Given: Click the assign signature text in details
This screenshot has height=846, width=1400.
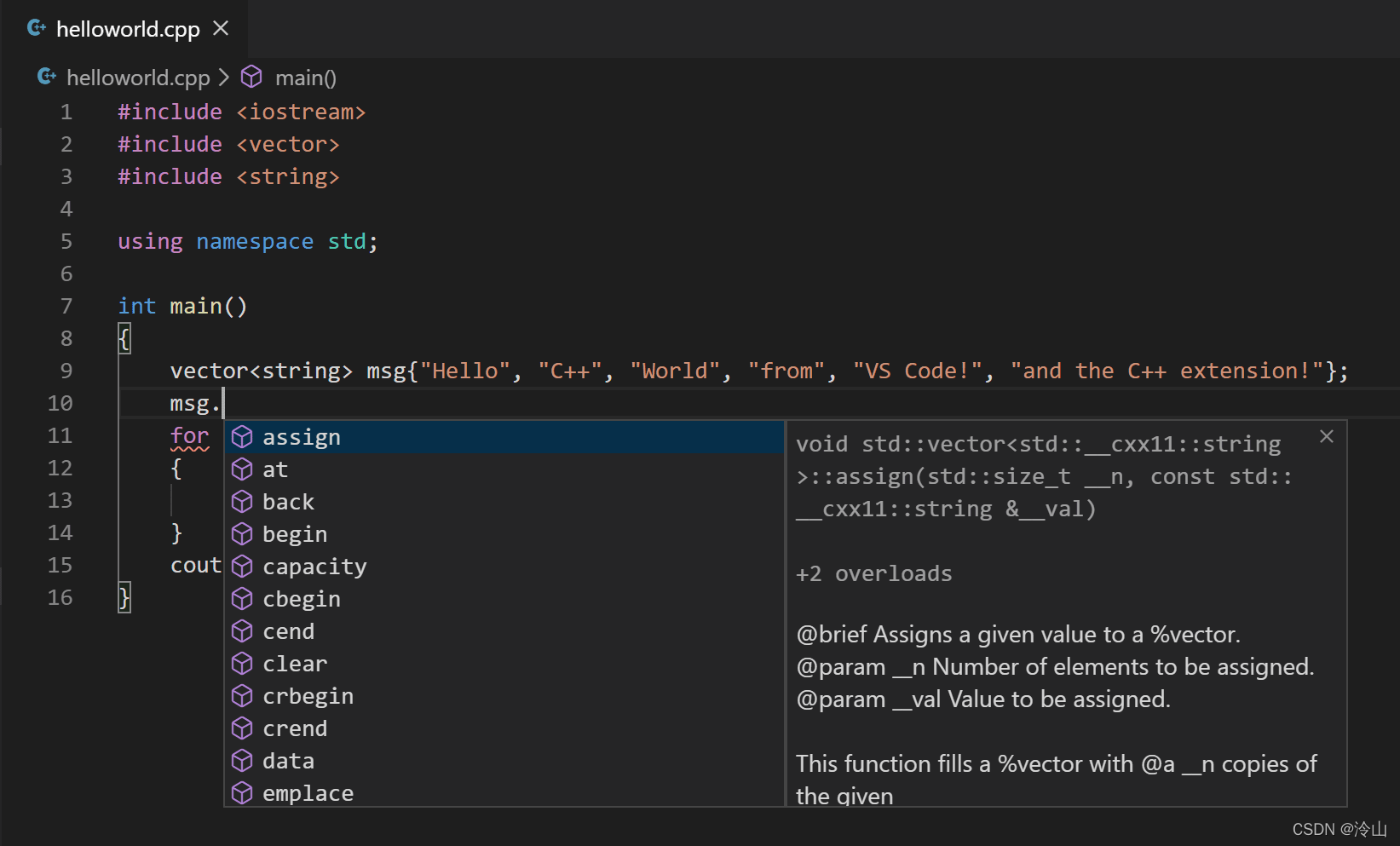Looking at the screenshot, I should 1044,476.
